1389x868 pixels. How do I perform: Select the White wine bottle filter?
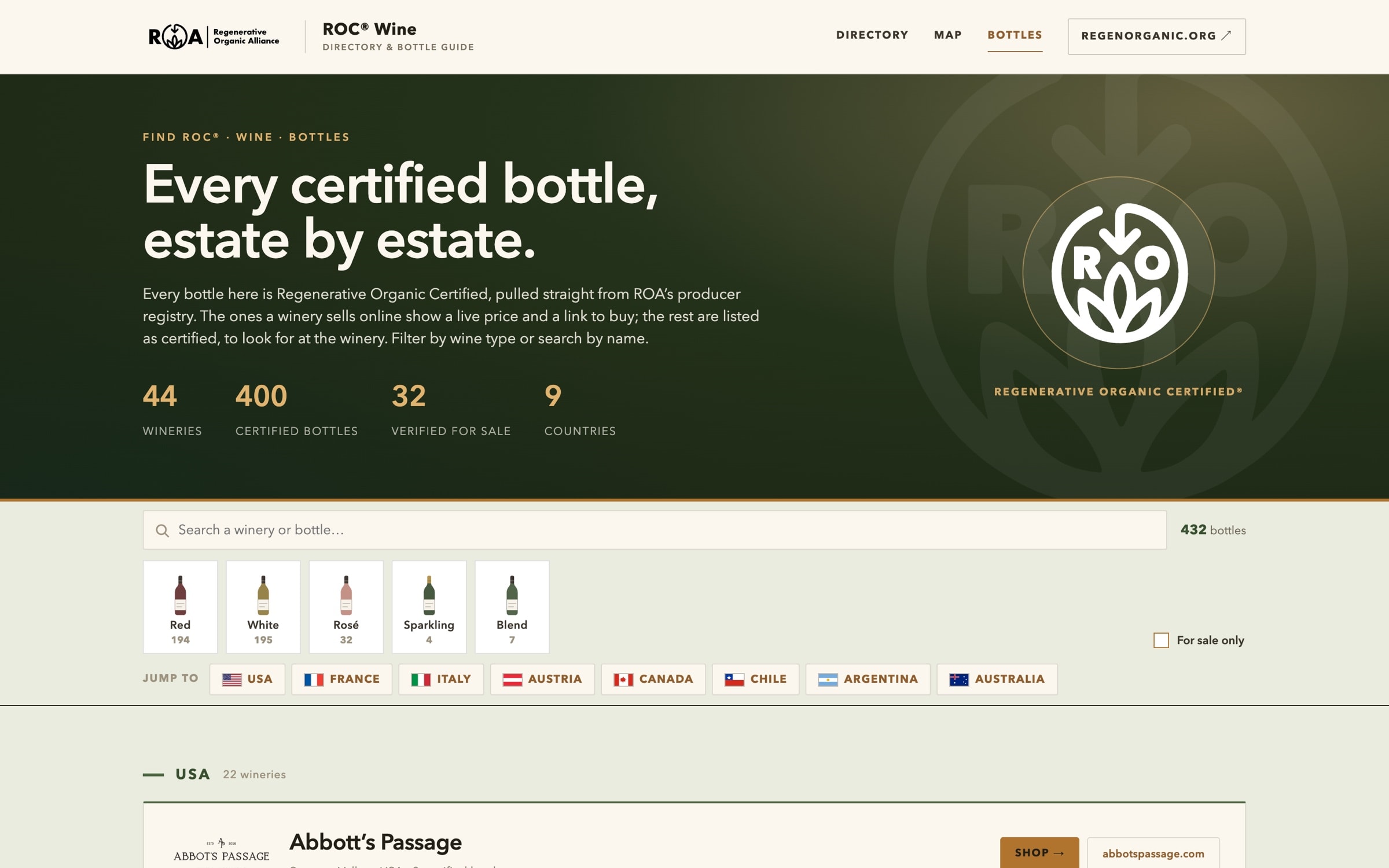click(x=263, y=606)
